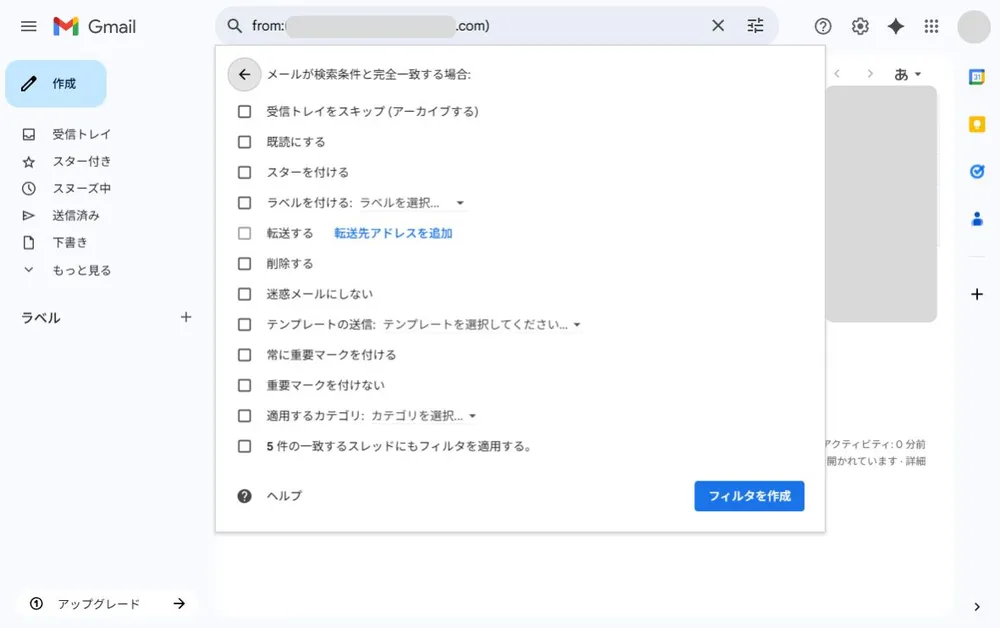Open テンプレートを選択してください dropdown
Viewport: 1000px width, 628px height.
click(482, 325)
